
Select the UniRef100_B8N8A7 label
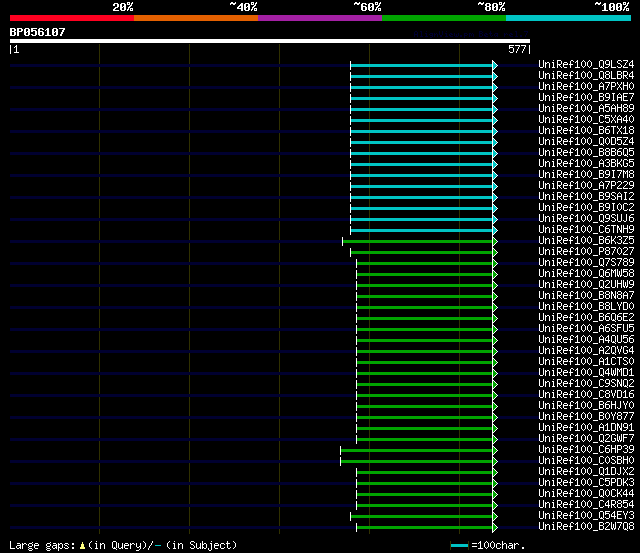pos(586,296)
